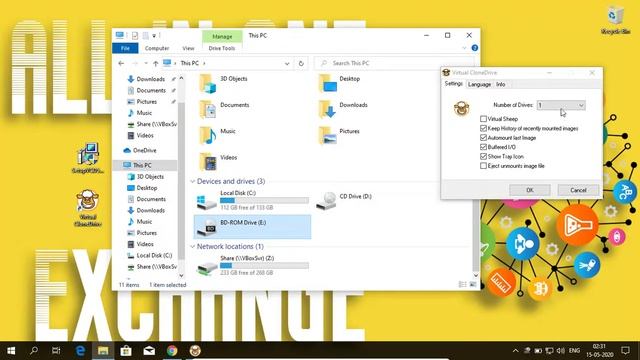
Task: Open the Downloads folder in main pane
Action: pyautogui.click(x=327, y=110)
